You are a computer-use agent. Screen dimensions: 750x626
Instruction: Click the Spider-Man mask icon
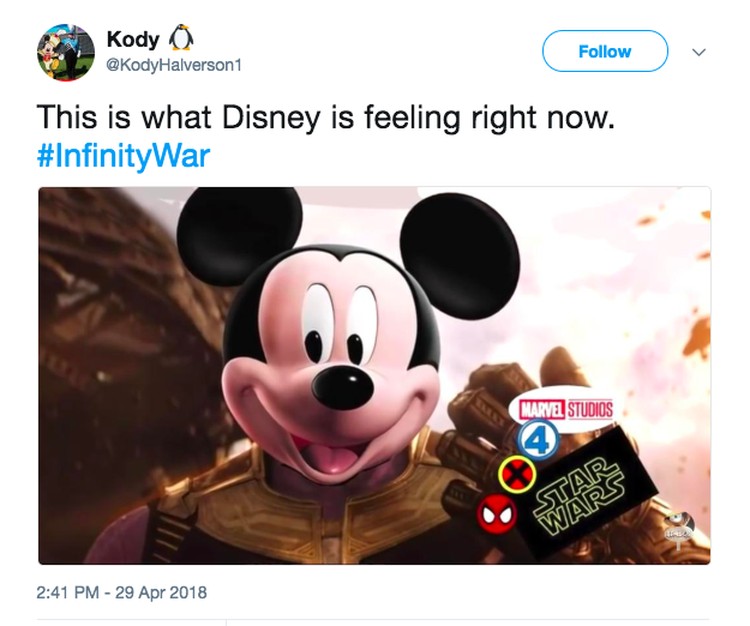496,514
